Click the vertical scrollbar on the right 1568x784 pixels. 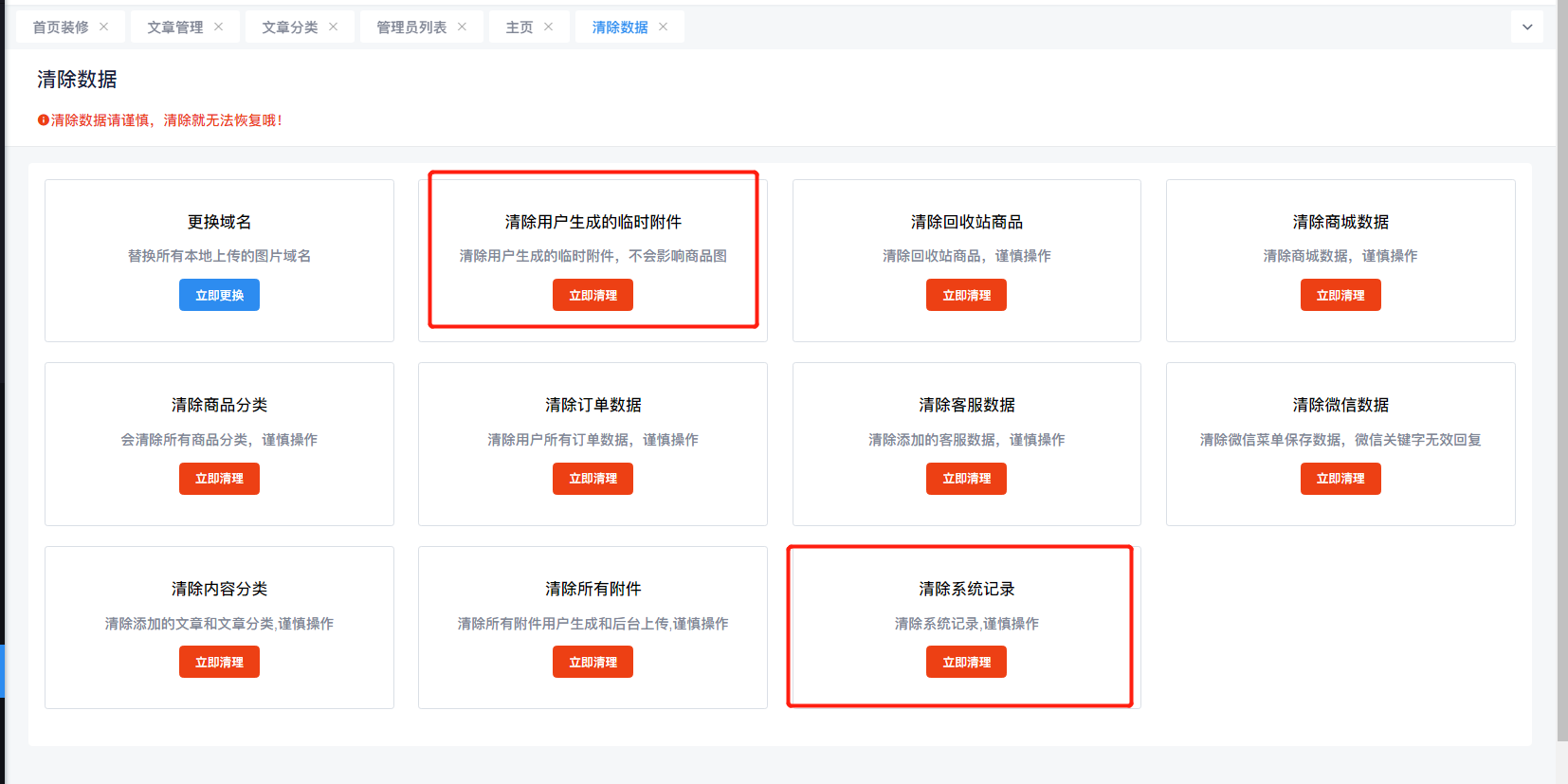[1562, 370]
